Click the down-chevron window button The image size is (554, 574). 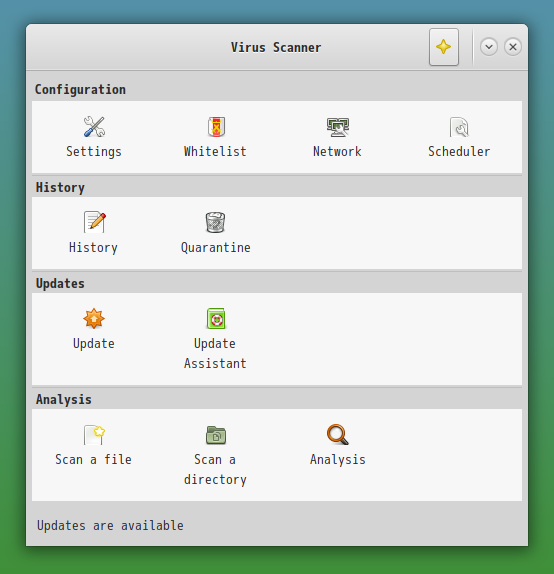click(x=489, y=47)
